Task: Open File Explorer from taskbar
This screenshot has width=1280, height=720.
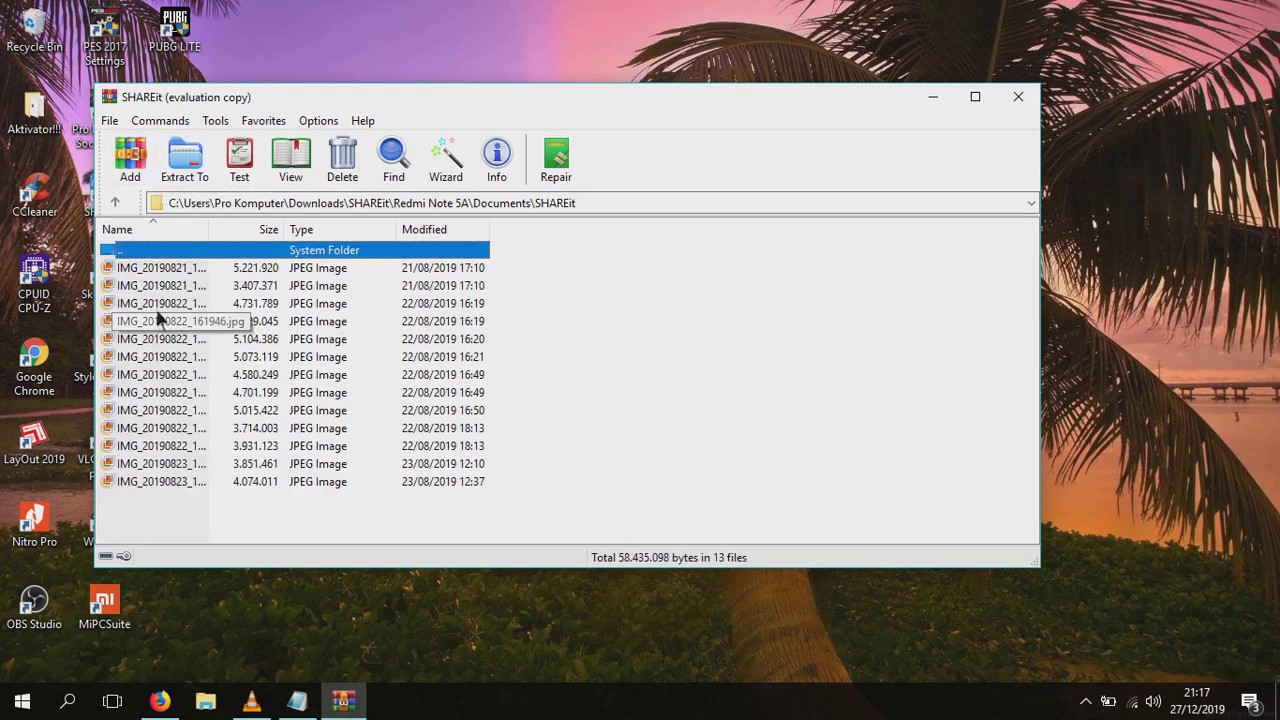Action: tap(205, 702)
